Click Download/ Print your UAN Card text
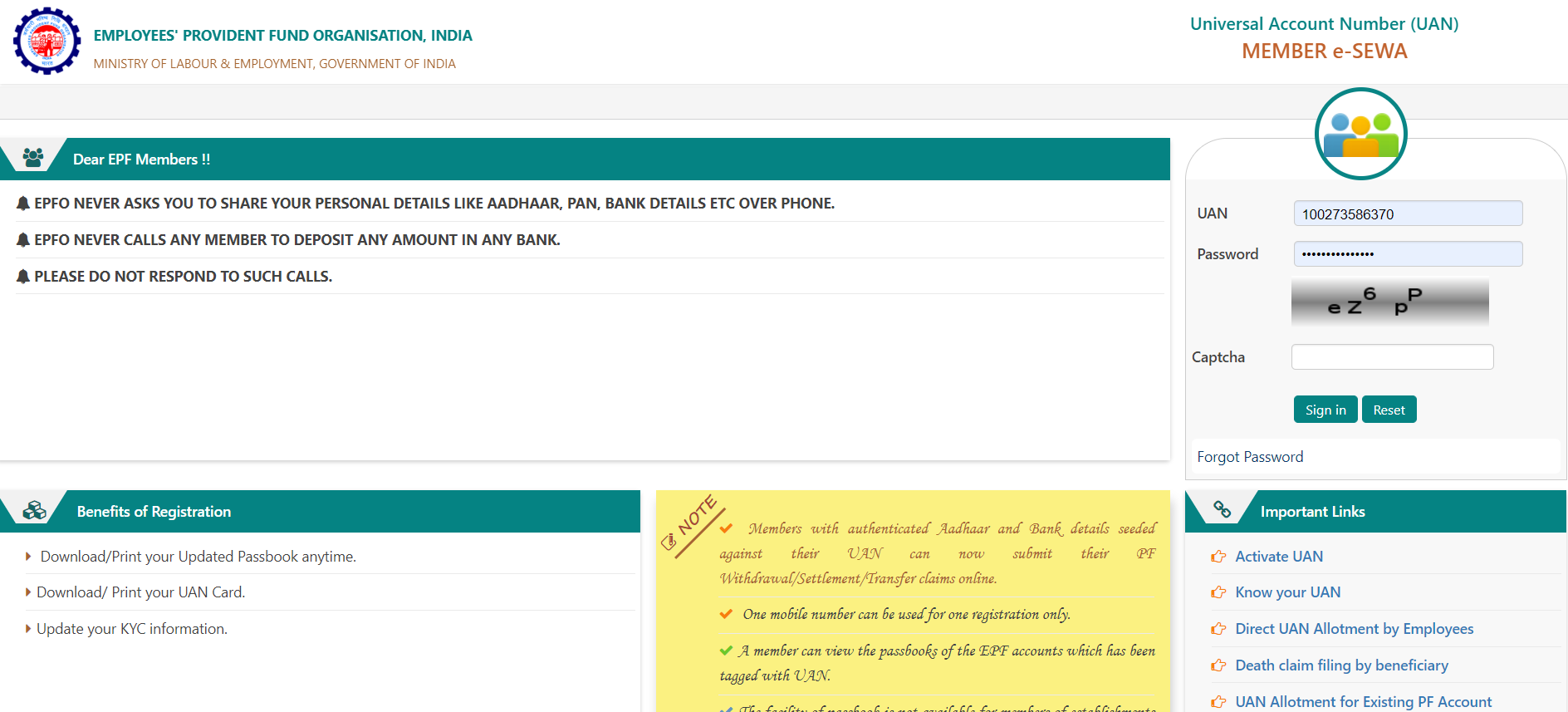Screen dimensions: 1568x712 coord(141,592)
